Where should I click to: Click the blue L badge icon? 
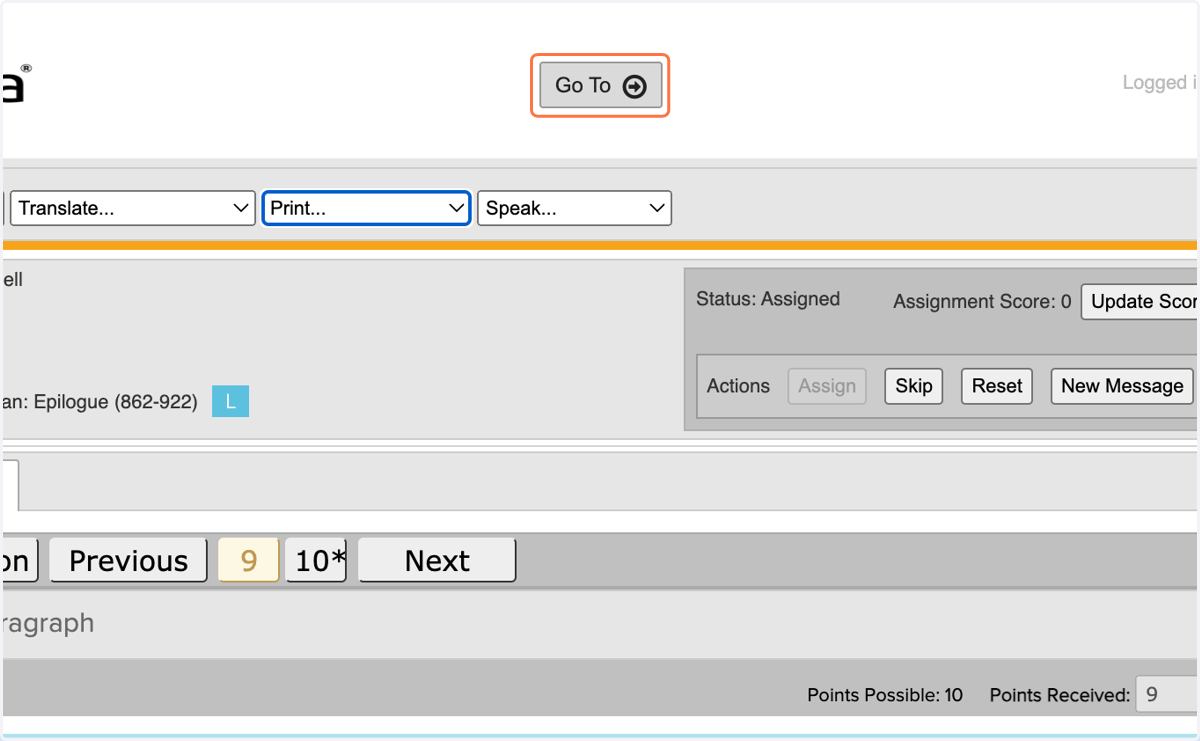(230, 401)
